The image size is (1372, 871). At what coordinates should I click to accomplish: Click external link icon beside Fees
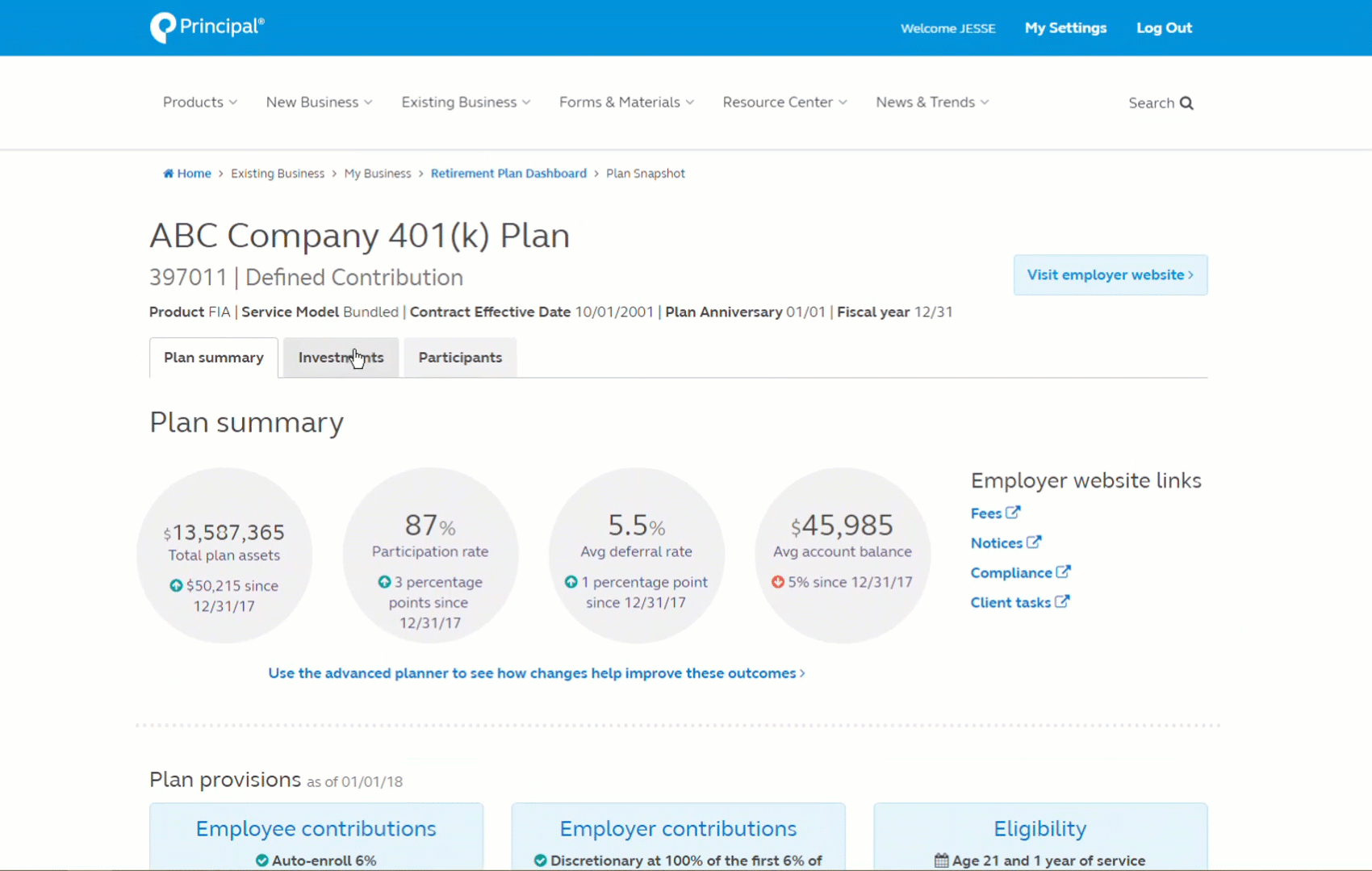pyautogui.click(x=1013, y=513)
